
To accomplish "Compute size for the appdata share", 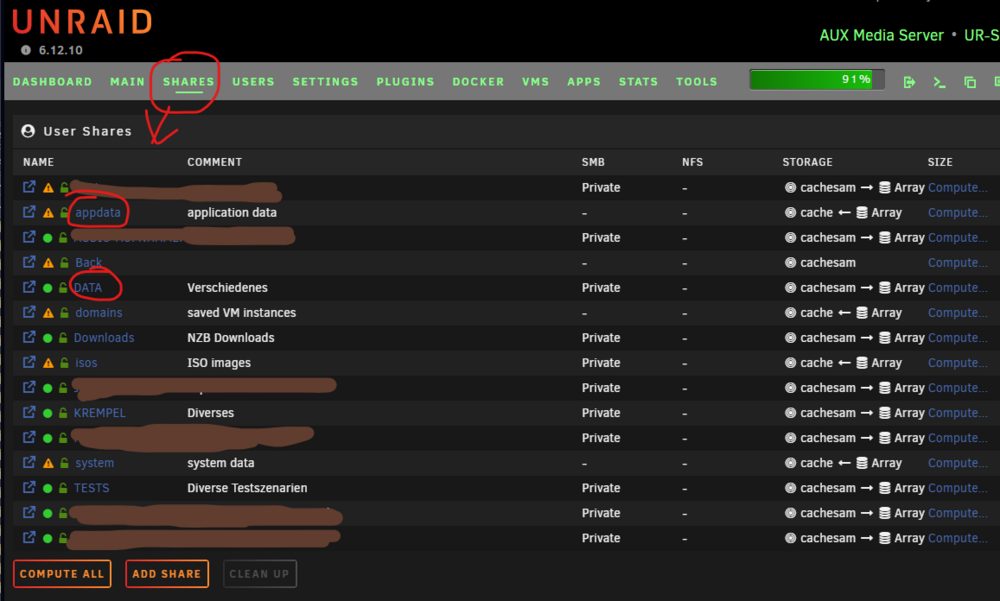I will [957, 212].
